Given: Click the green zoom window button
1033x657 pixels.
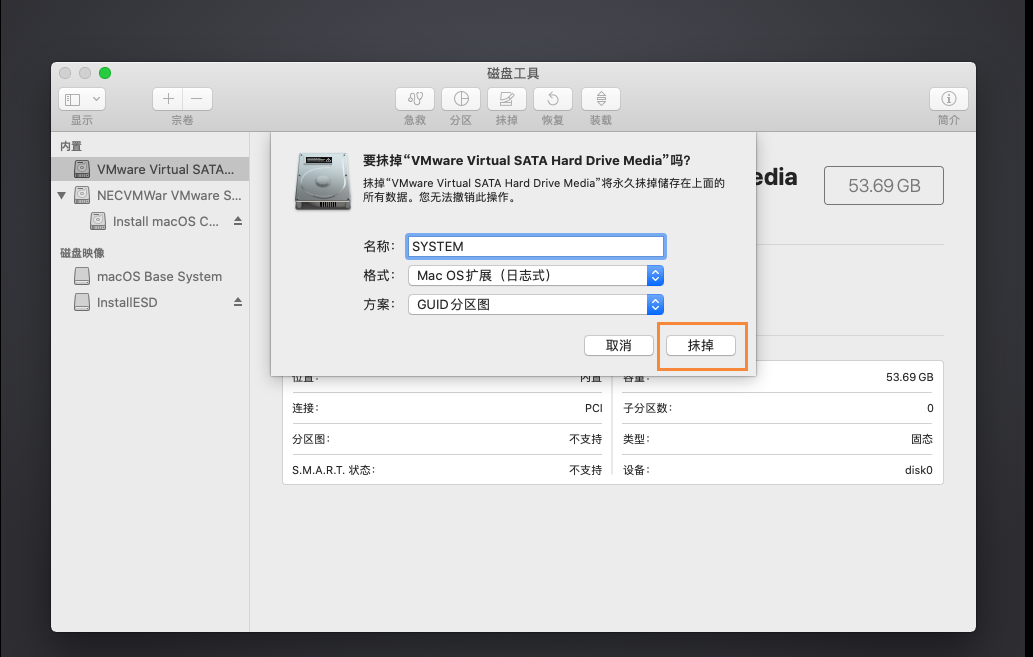Looking at the screenshot, I should [105, 73].
